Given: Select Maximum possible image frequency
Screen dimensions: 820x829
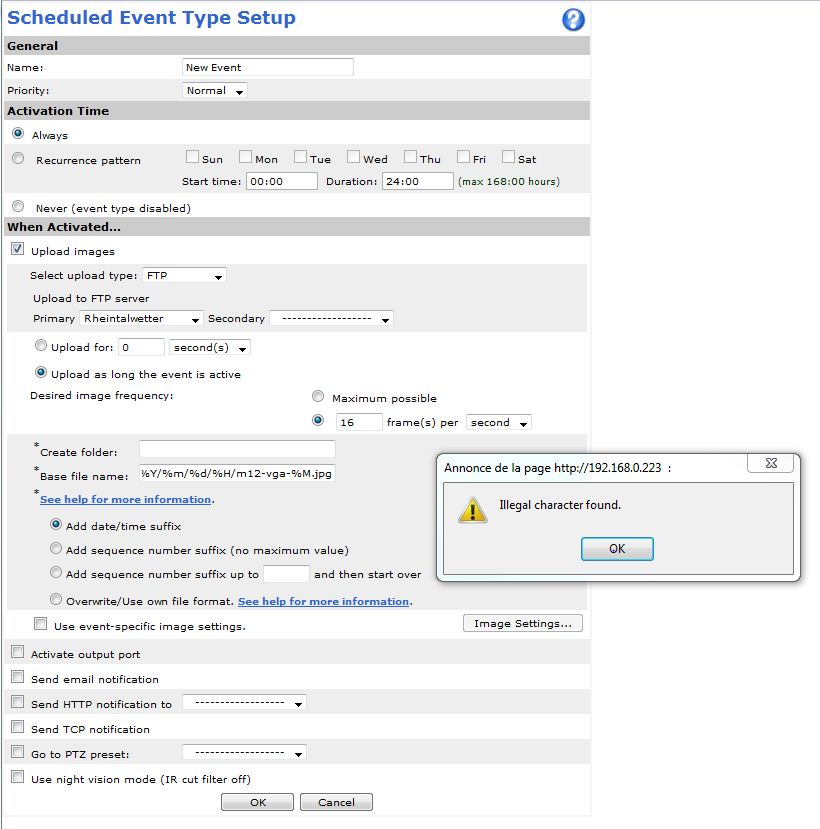Looking at the screenshot, I should coord(318,397).
